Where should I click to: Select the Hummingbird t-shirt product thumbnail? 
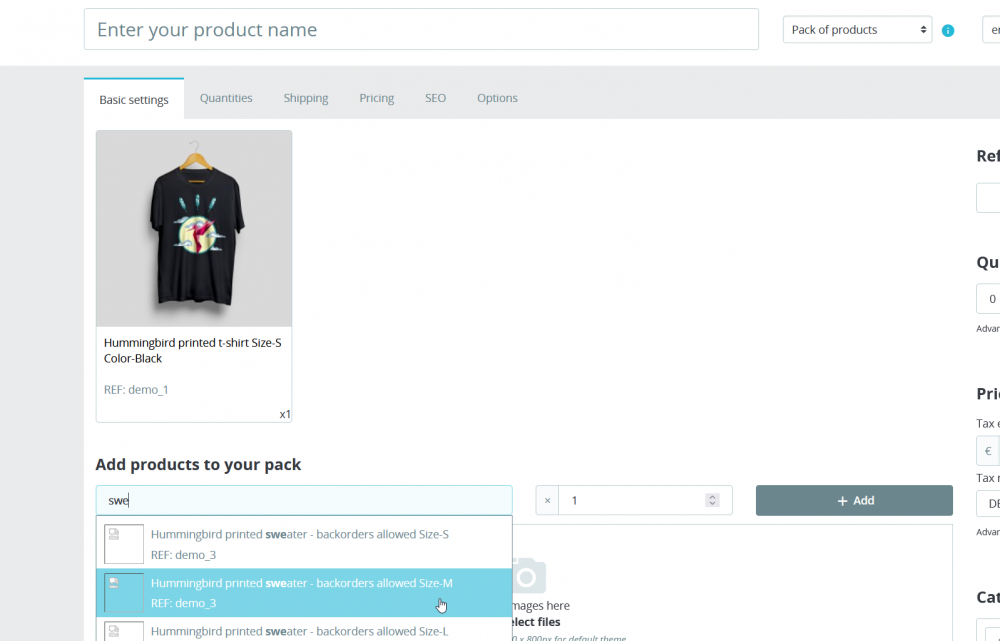(x=194, y=229)
